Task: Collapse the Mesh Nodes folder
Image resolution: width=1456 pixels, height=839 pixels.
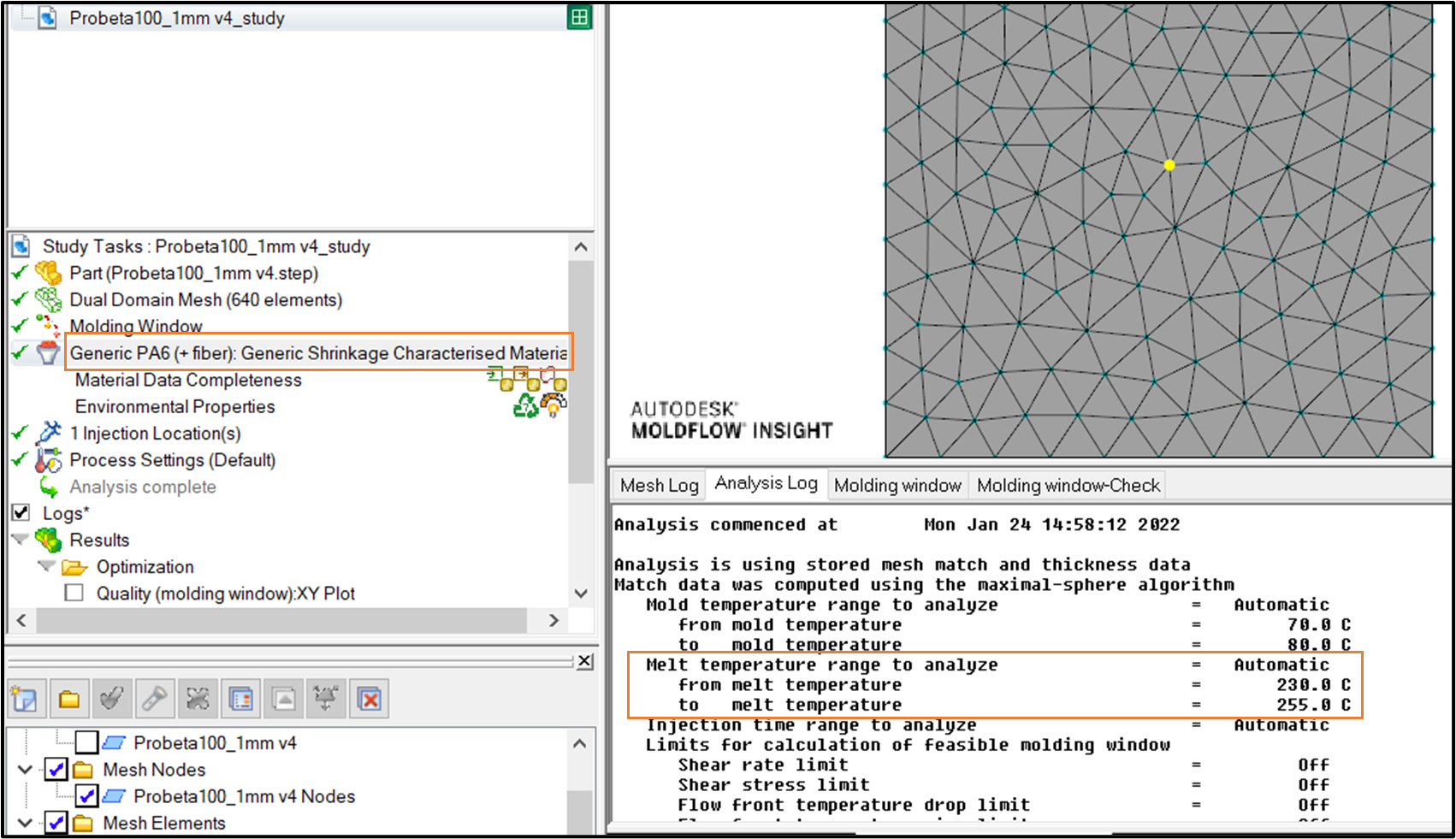Action: pyautogui.click(x=23, y=769)
